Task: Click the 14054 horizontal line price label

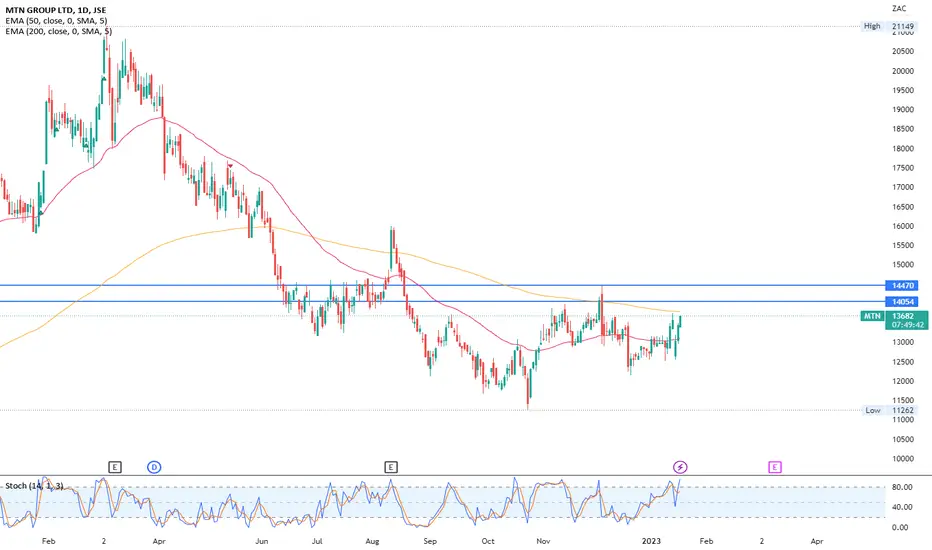Action: pyautogui.click(x=902, y=302)
